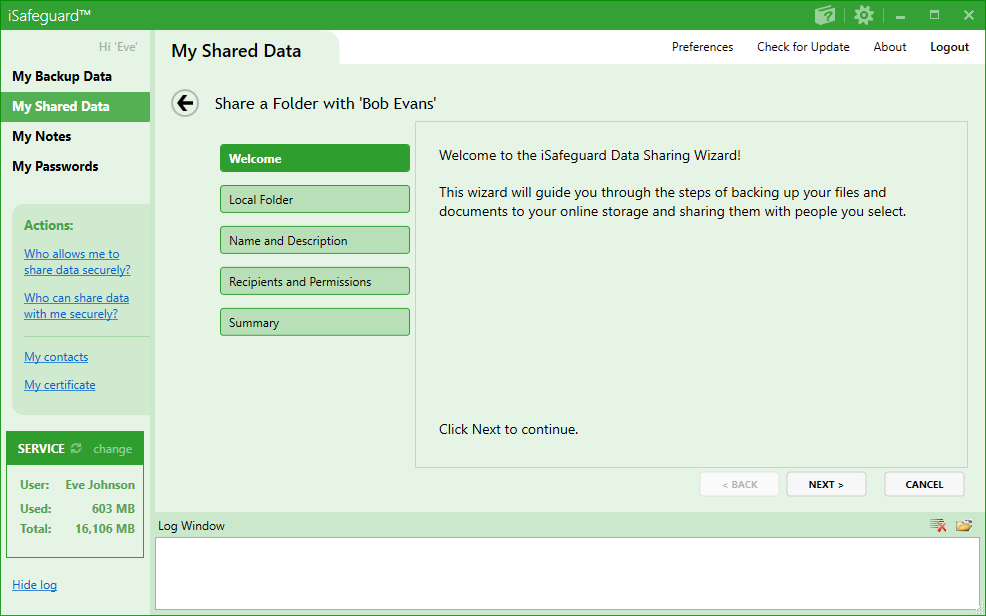
Task: Maximize the iSafeguard window
Action: click(x=934, y=15)
